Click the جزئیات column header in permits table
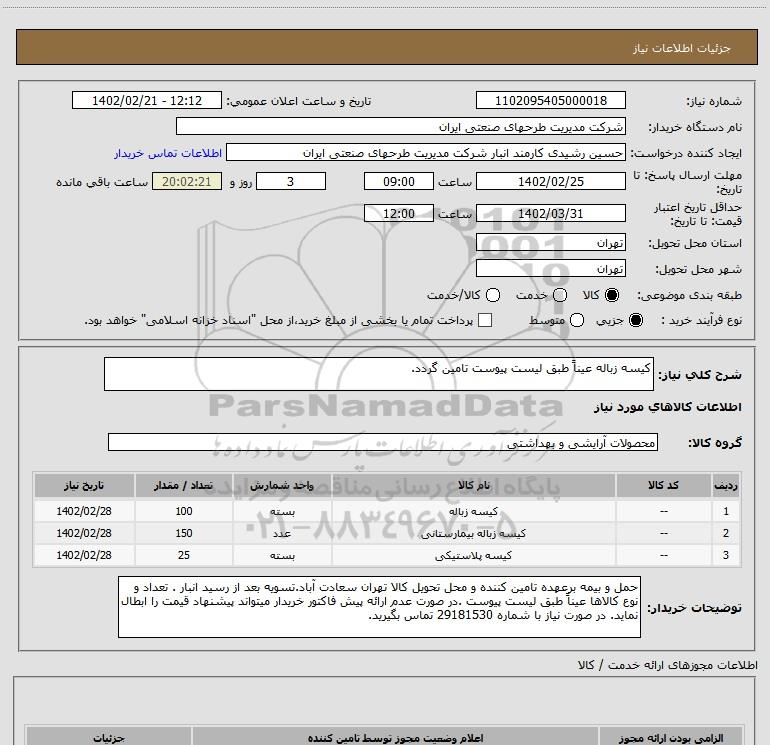This screenshot has width=770, height=745. click(109, 738)
